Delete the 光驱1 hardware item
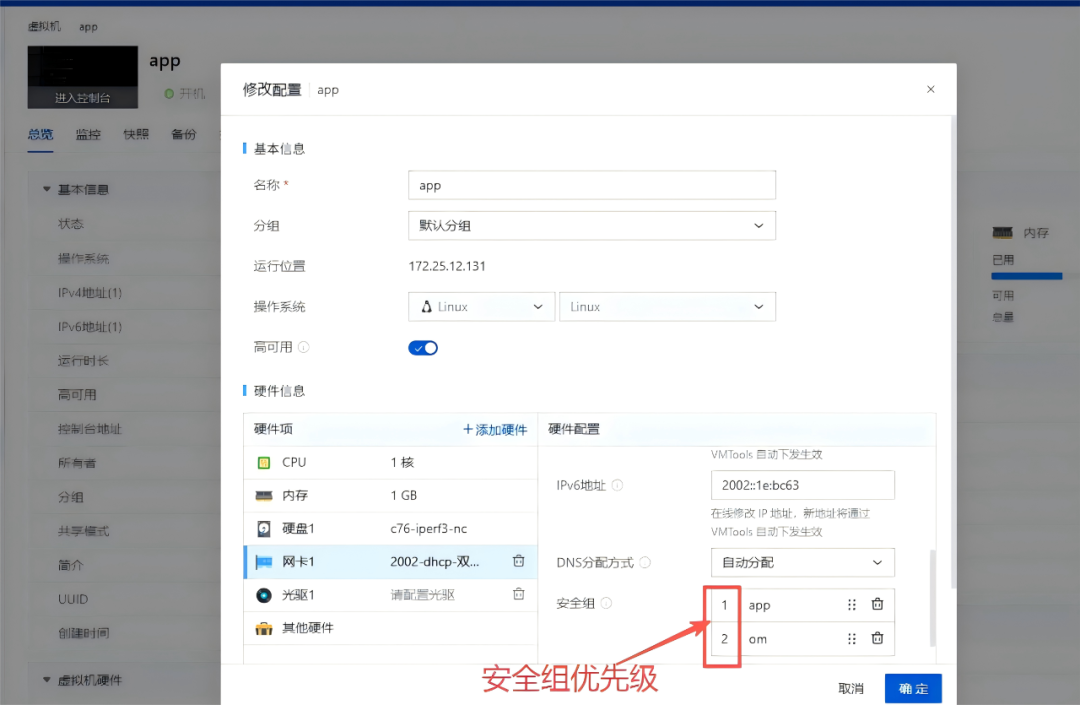1080x705 pixels. [x=519, y=594]
